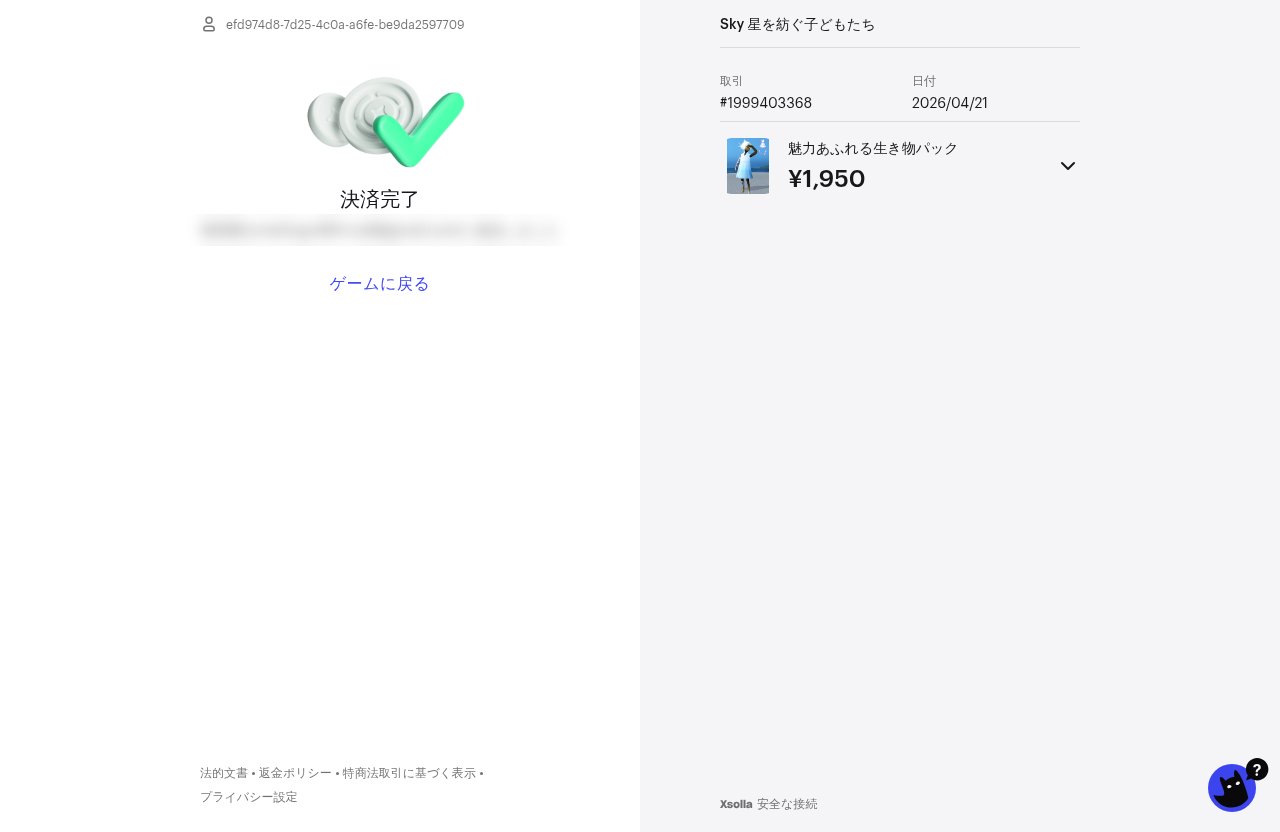
Task: Select the user ID efd974d8 text
Action: pyautogui.click(x=345, y=24)
